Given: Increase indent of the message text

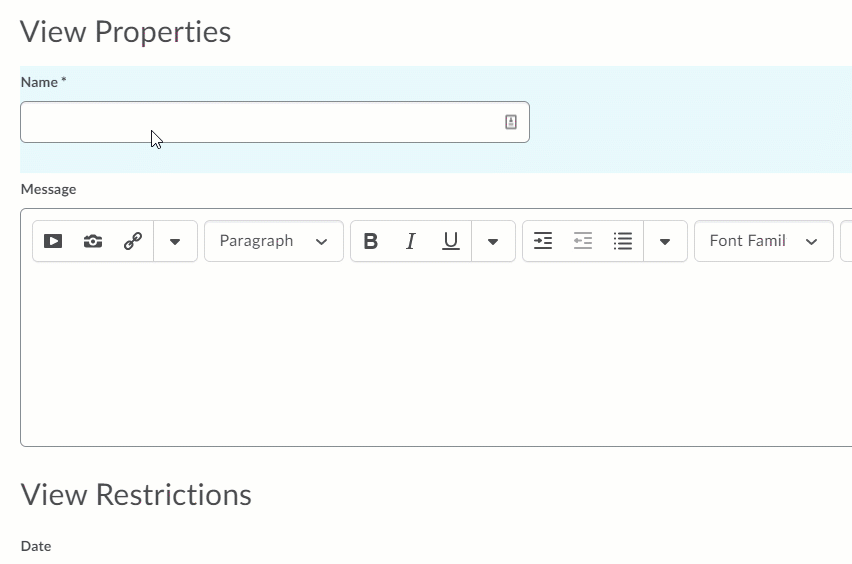Looking at the screenshot, I should pos(543,241).
